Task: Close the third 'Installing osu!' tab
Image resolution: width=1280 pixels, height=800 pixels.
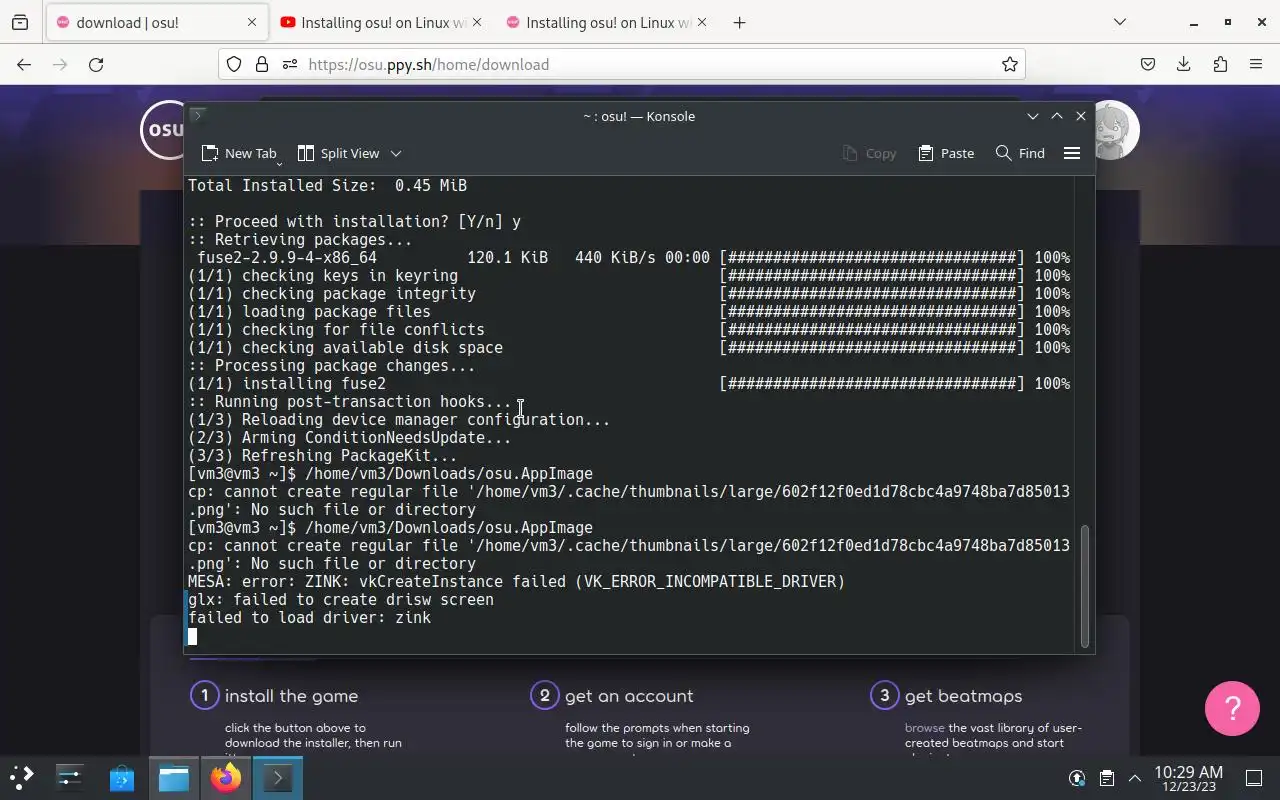Action: [x=701, y=22]
